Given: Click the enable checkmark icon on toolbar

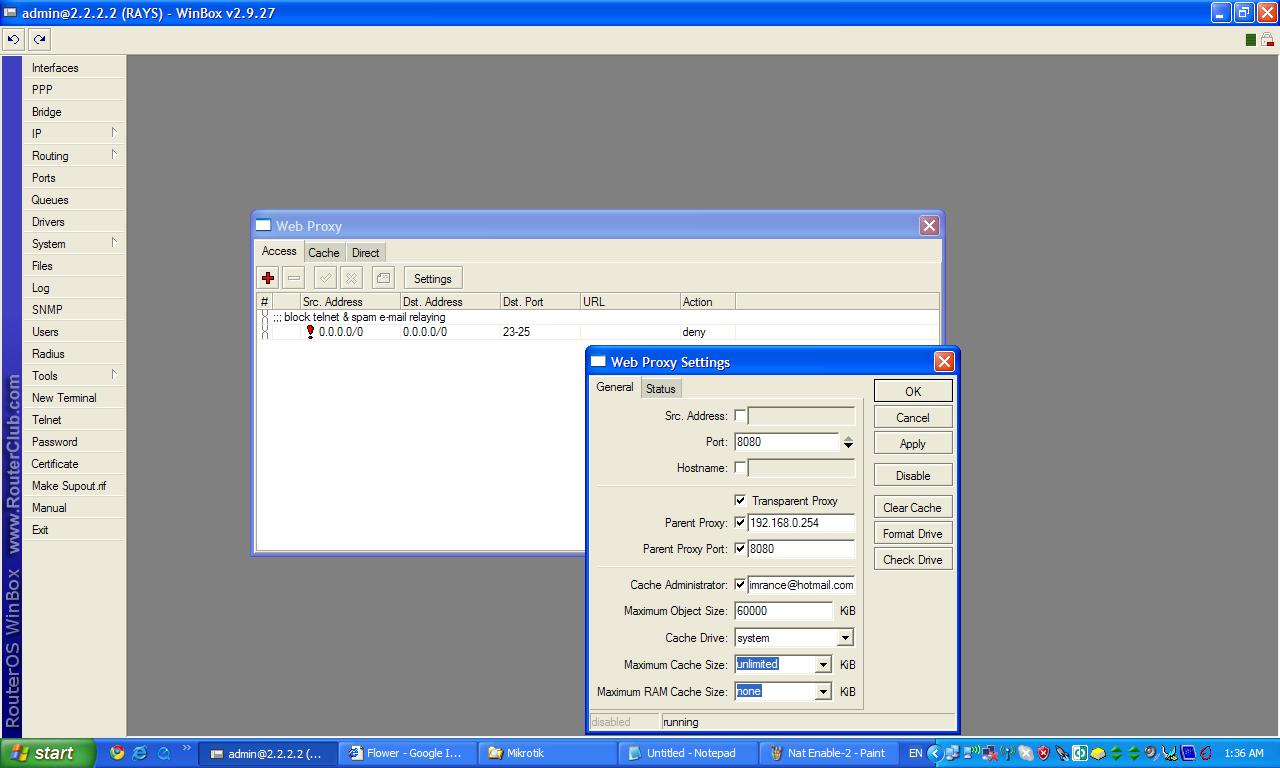Looking at the screenshot, I should click(x=324, y=277).
